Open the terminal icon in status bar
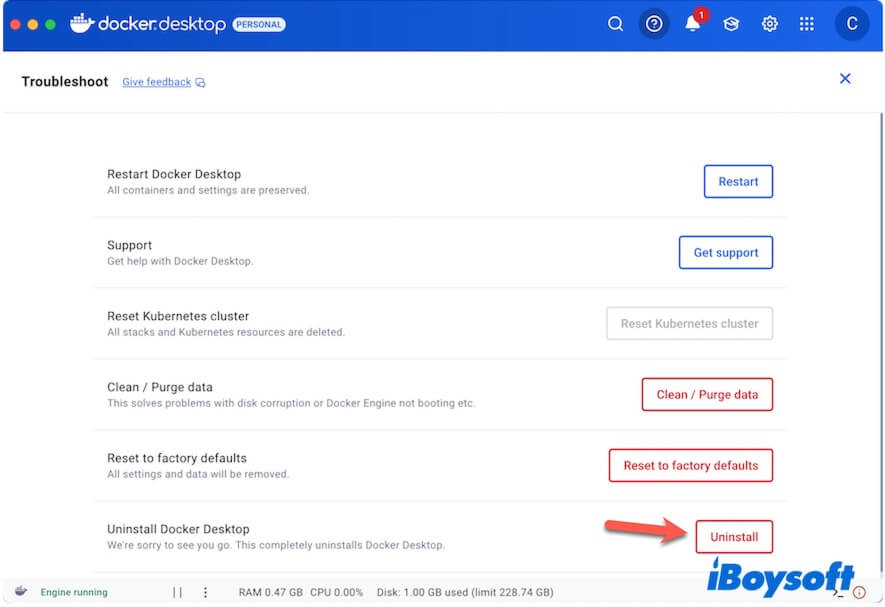The width and height of the screenshot is (885, 607). (x=838, y=593)
